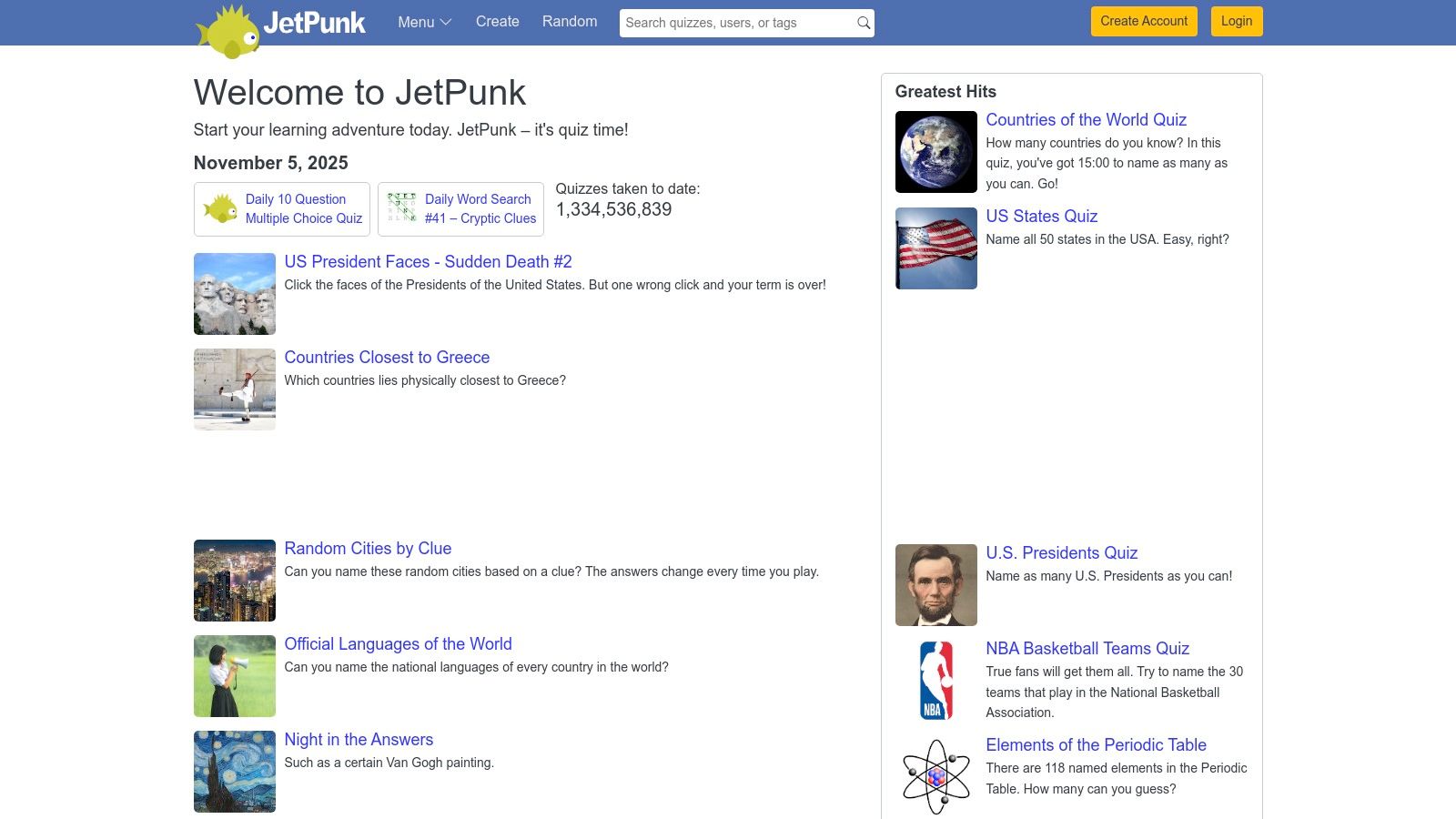Expand the Menu chevron in the navbar

click(x=445, y=23)
